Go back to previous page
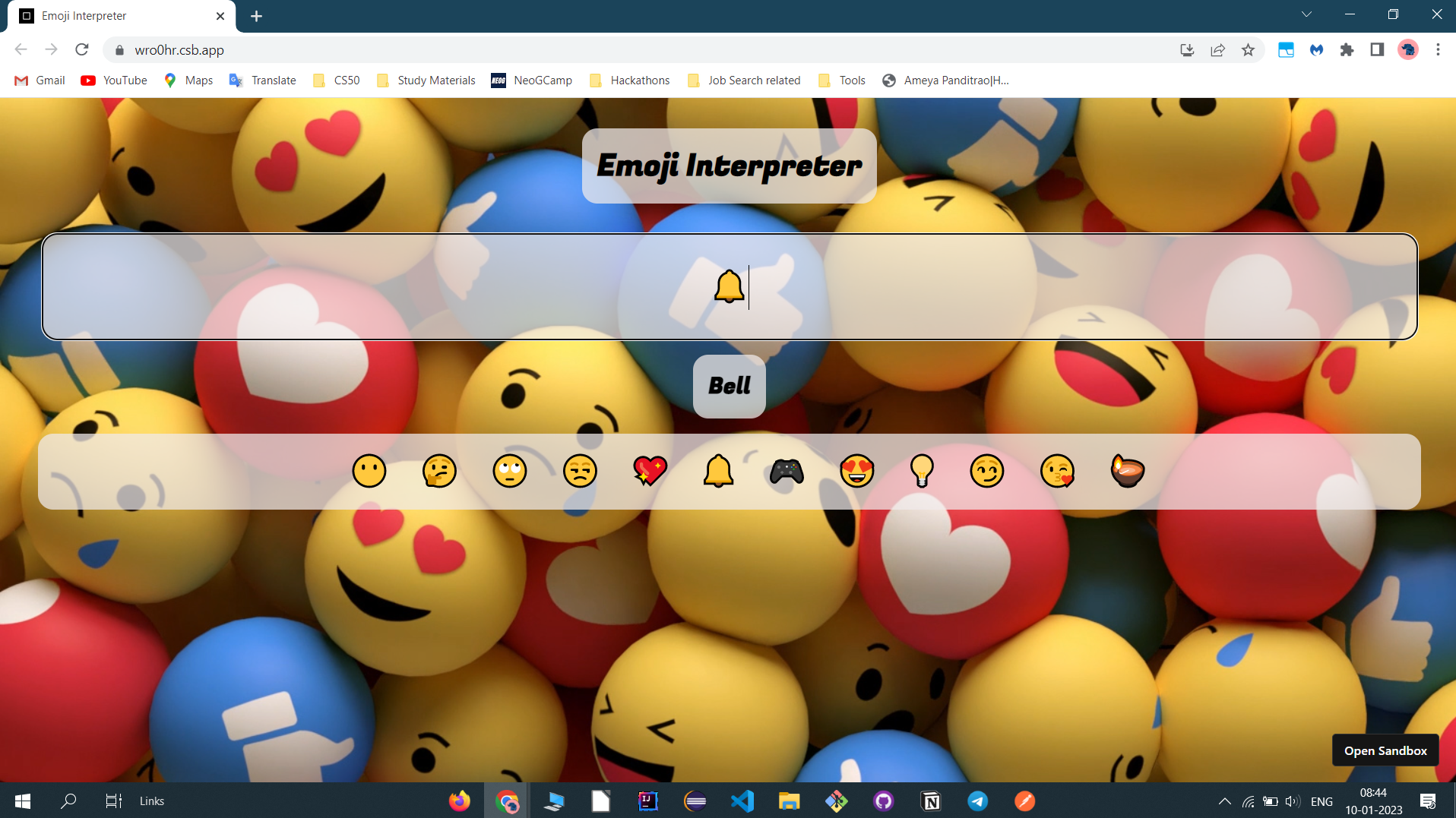Screen dimensions: 1456x818 pyautogui.click(x=21, y=50)
